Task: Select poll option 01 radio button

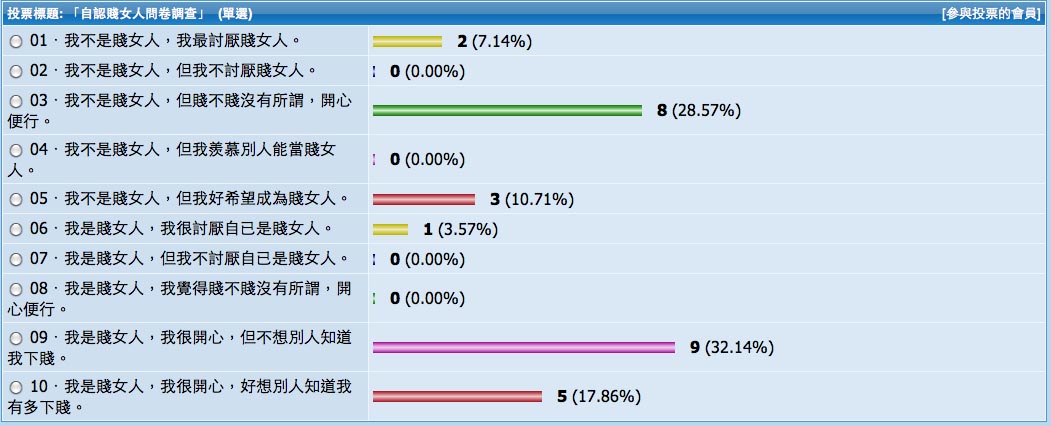Action: (15, 43)
